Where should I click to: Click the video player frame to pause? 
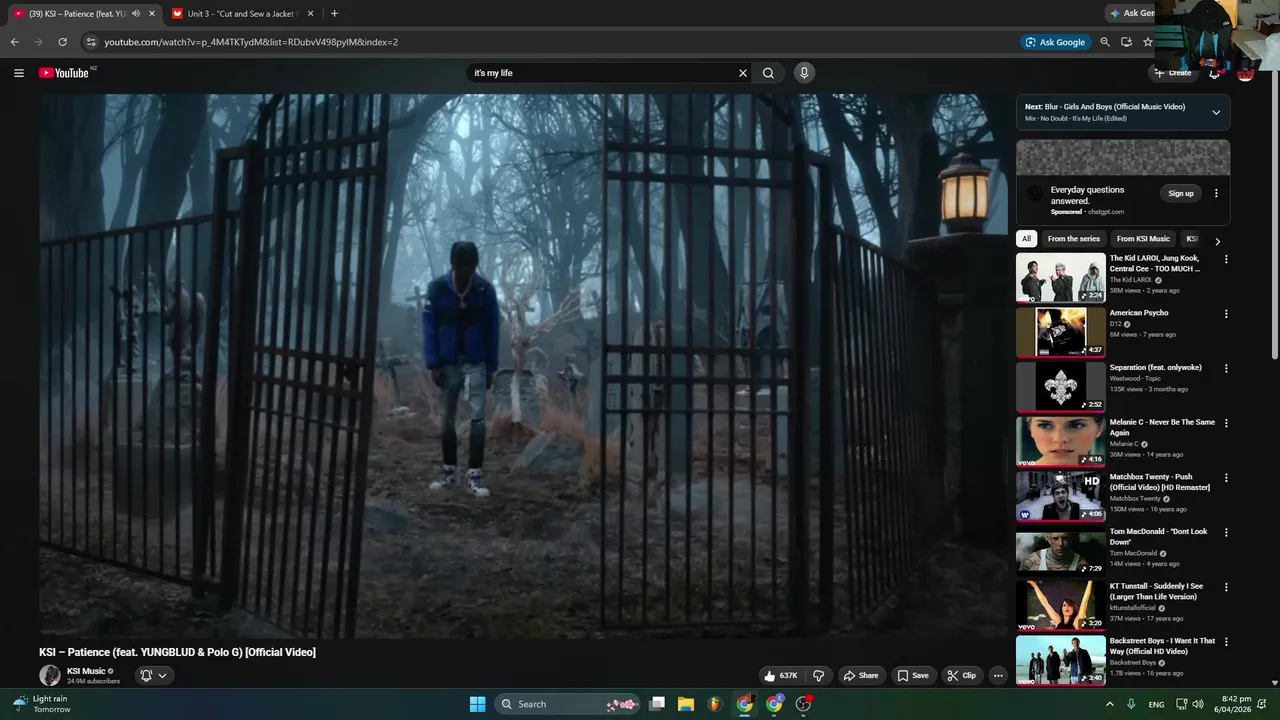coord(523,366)
